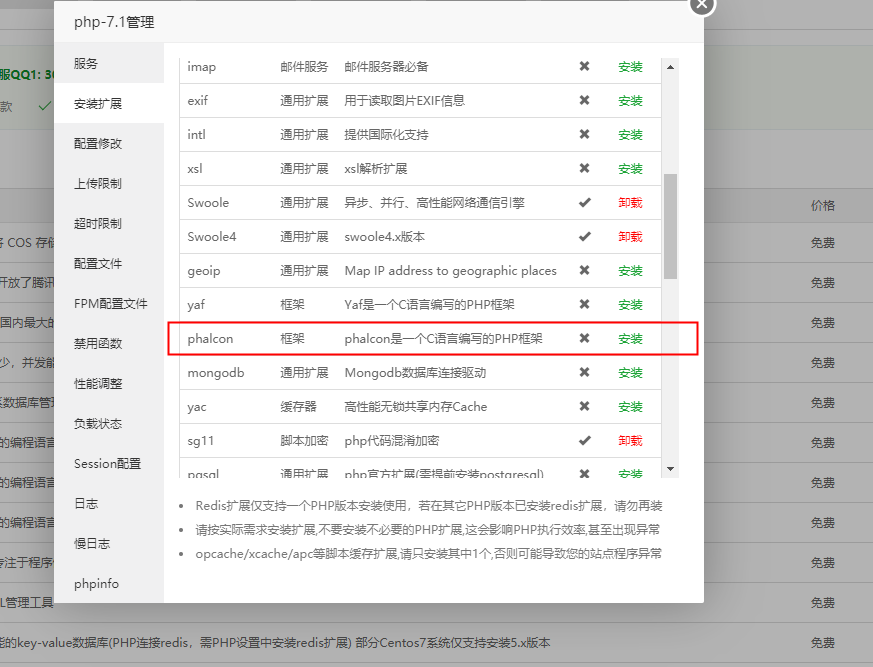This screenshot has width=873, height=667.
Task: Click scrollbar down arrow in extension list
Action: click(670, 469)
